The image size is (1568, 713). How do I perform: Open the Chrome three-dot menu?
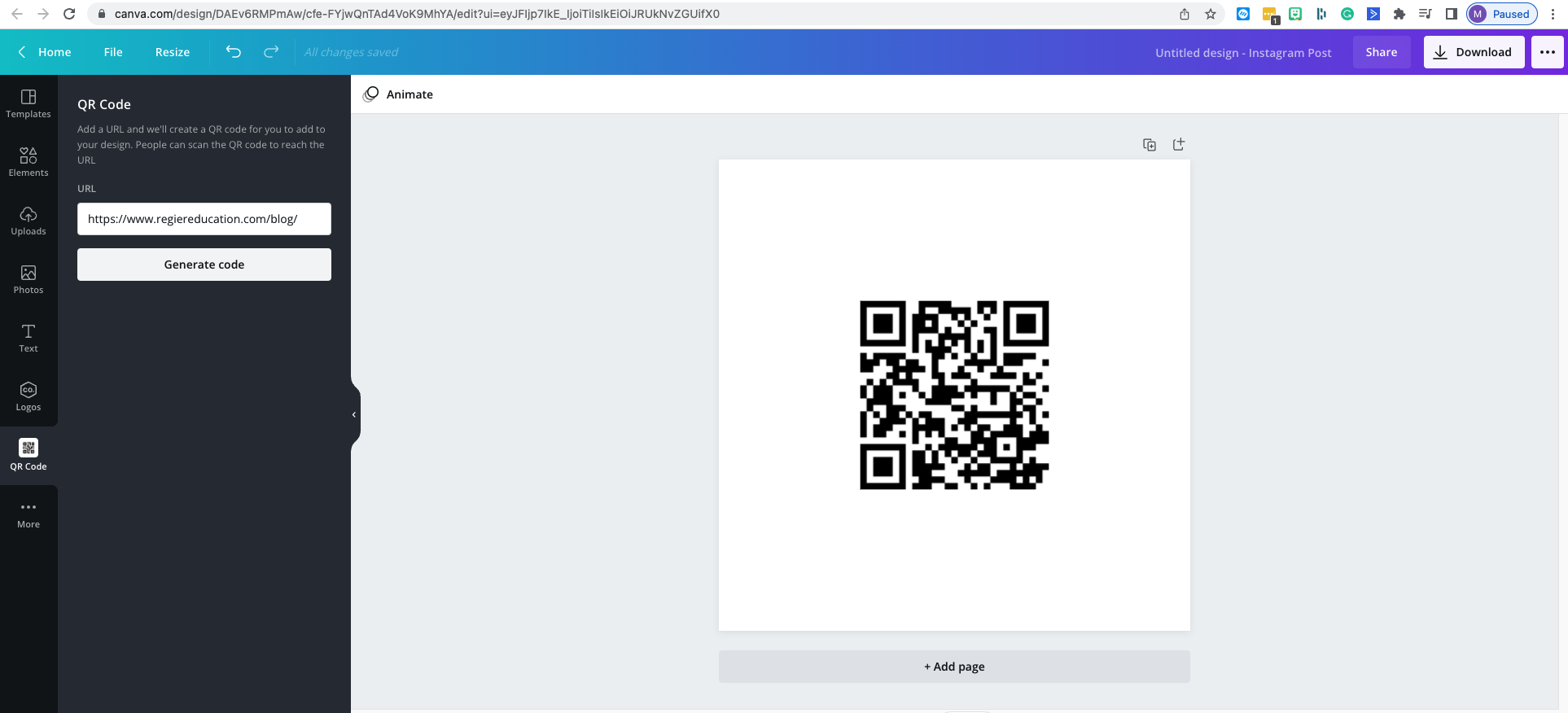1553,14
